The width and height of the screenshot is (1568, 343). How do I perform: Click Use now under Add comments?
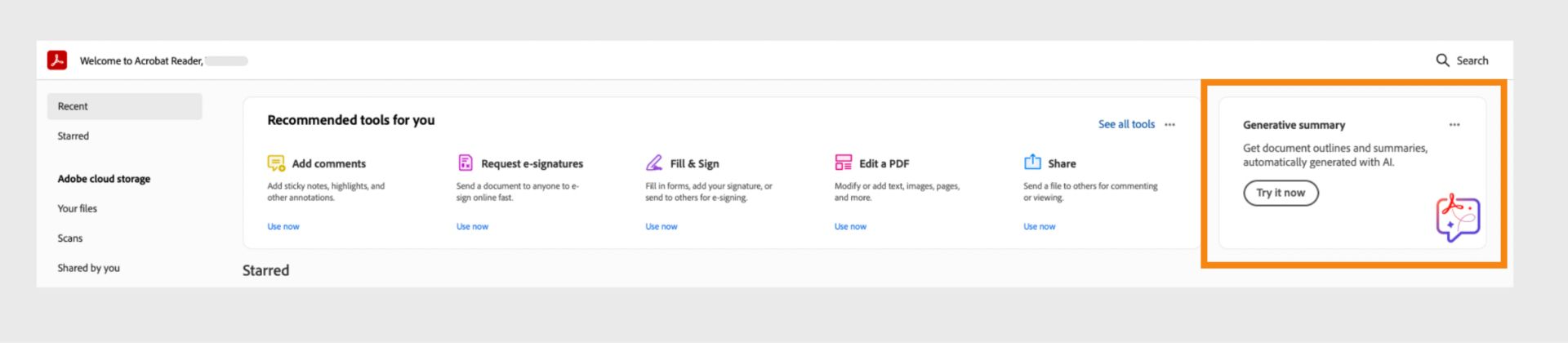click(x=283, y=226)
